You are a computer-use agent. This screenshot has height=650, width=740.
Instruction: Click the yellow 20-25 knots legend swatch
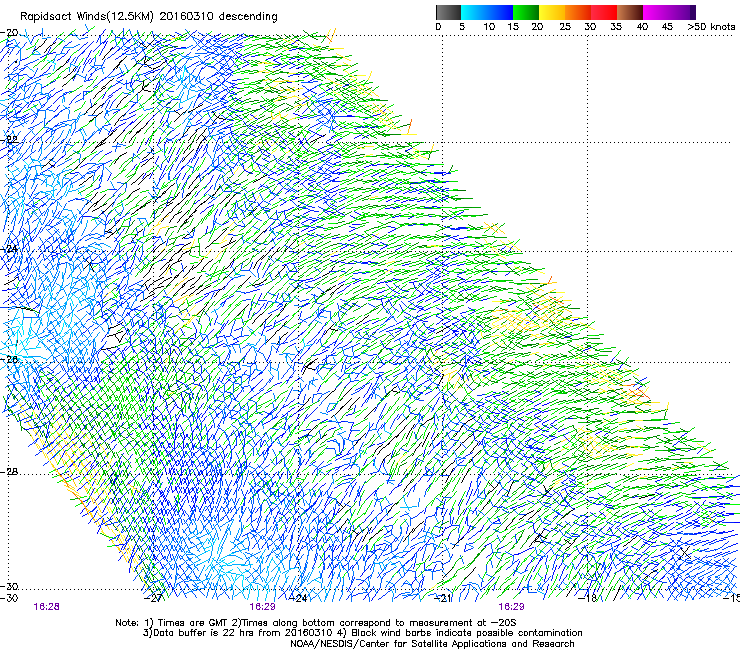coord(552,12)
